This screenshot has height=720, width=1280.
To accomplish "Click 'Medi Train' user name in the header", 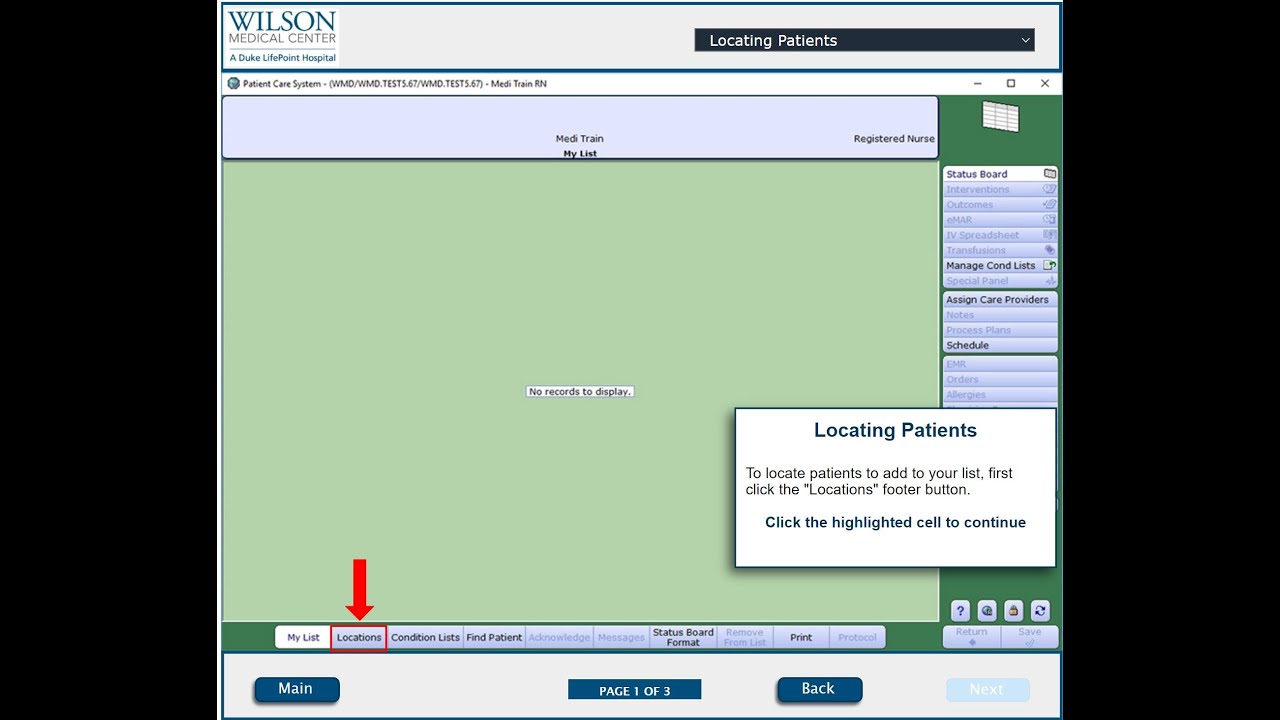I will (x=580, y=139).
